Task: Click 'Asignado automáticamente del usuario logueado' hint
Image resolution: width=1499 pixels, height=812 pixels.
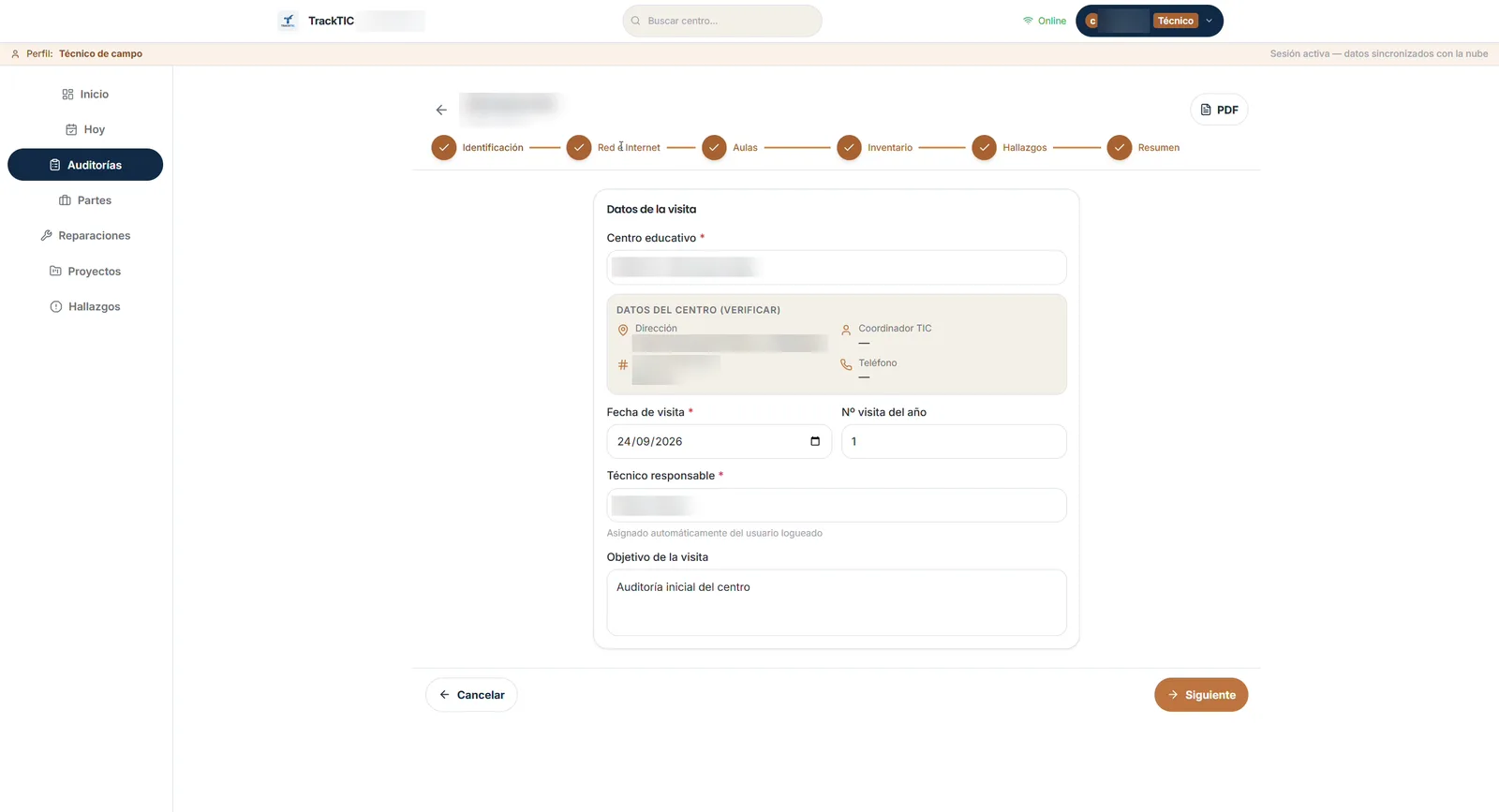Action: click(x=715, y=534)
